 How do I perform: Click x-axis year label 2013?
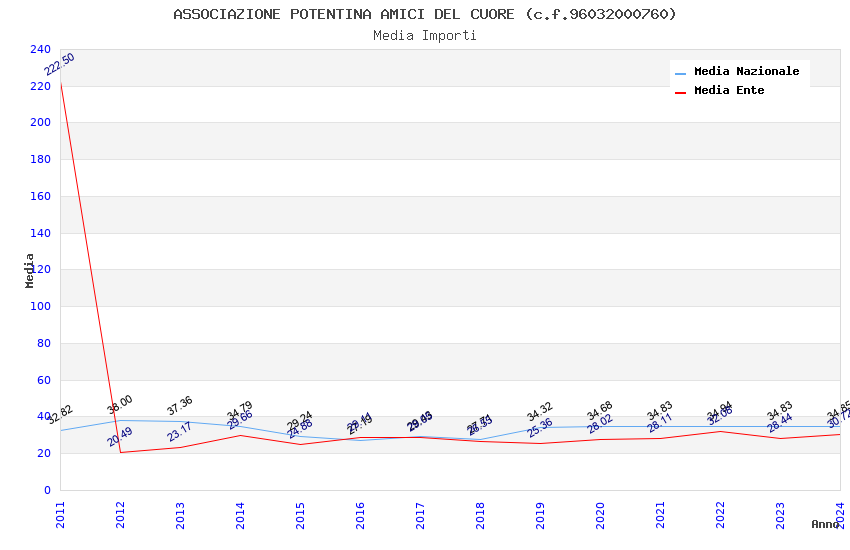click(180, 515)
